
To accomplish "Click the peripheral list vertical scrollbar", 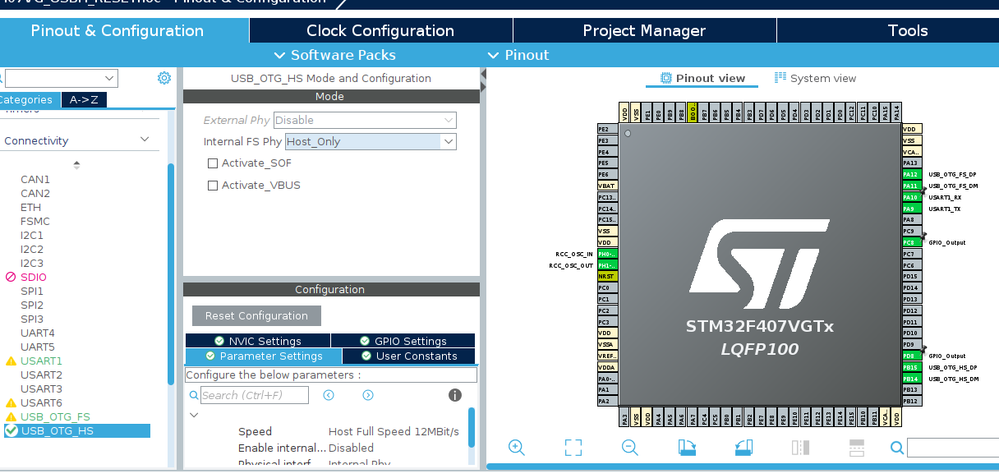I will pos(170,274).
